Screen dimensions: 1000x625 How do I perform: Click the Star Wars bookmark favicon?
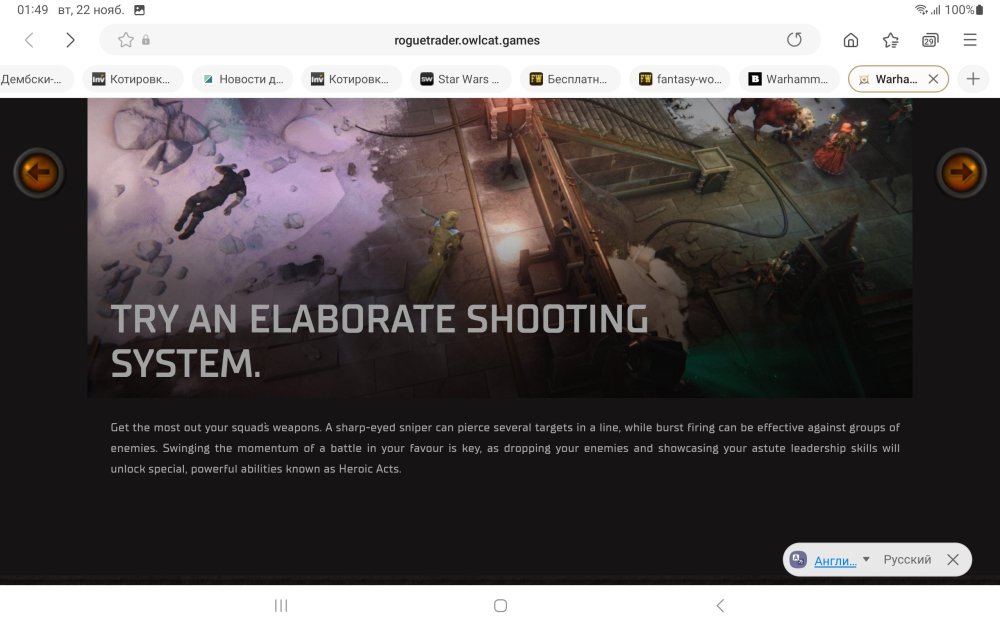click(428, 78)
